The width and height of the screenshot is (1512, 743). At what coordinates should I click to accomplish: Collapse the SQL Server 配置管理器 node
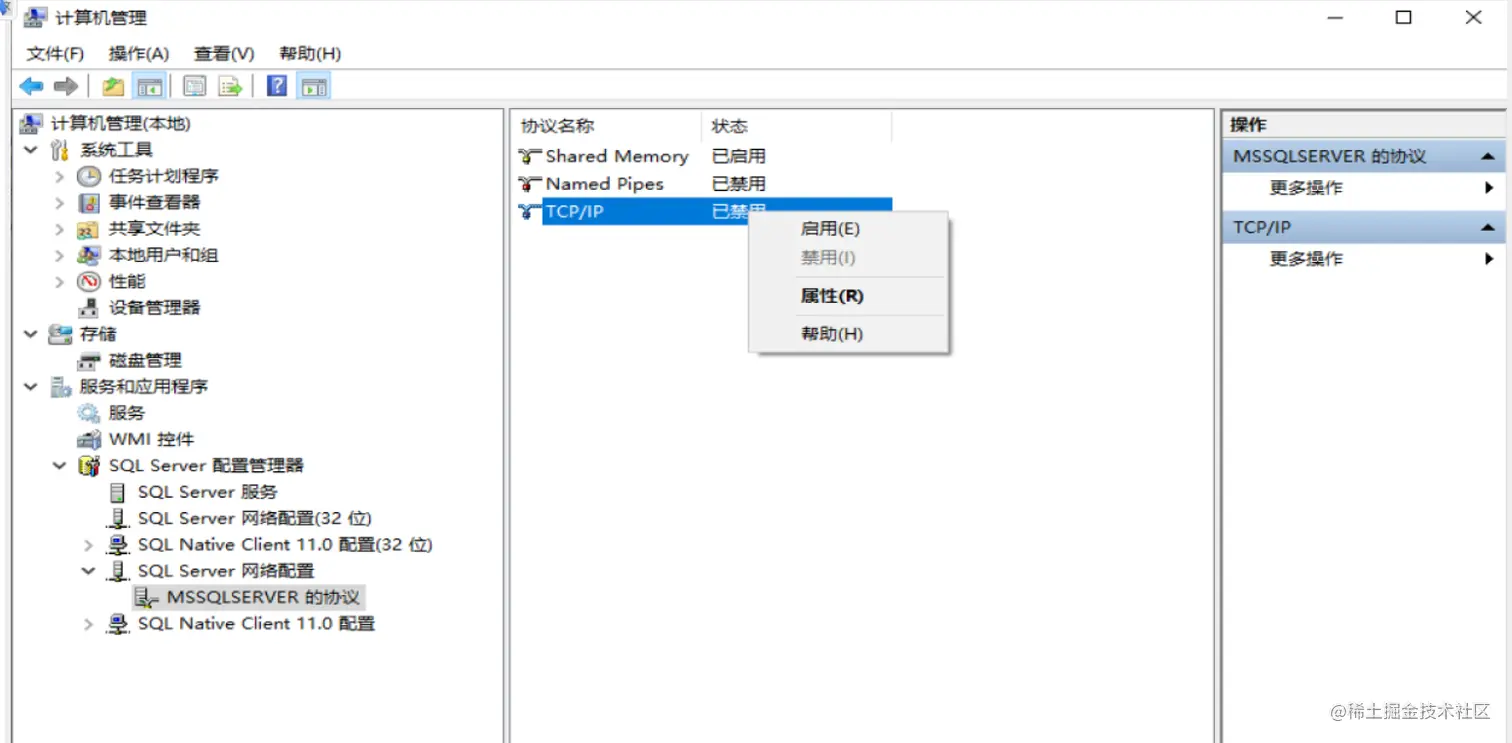[x=60, y=466]
